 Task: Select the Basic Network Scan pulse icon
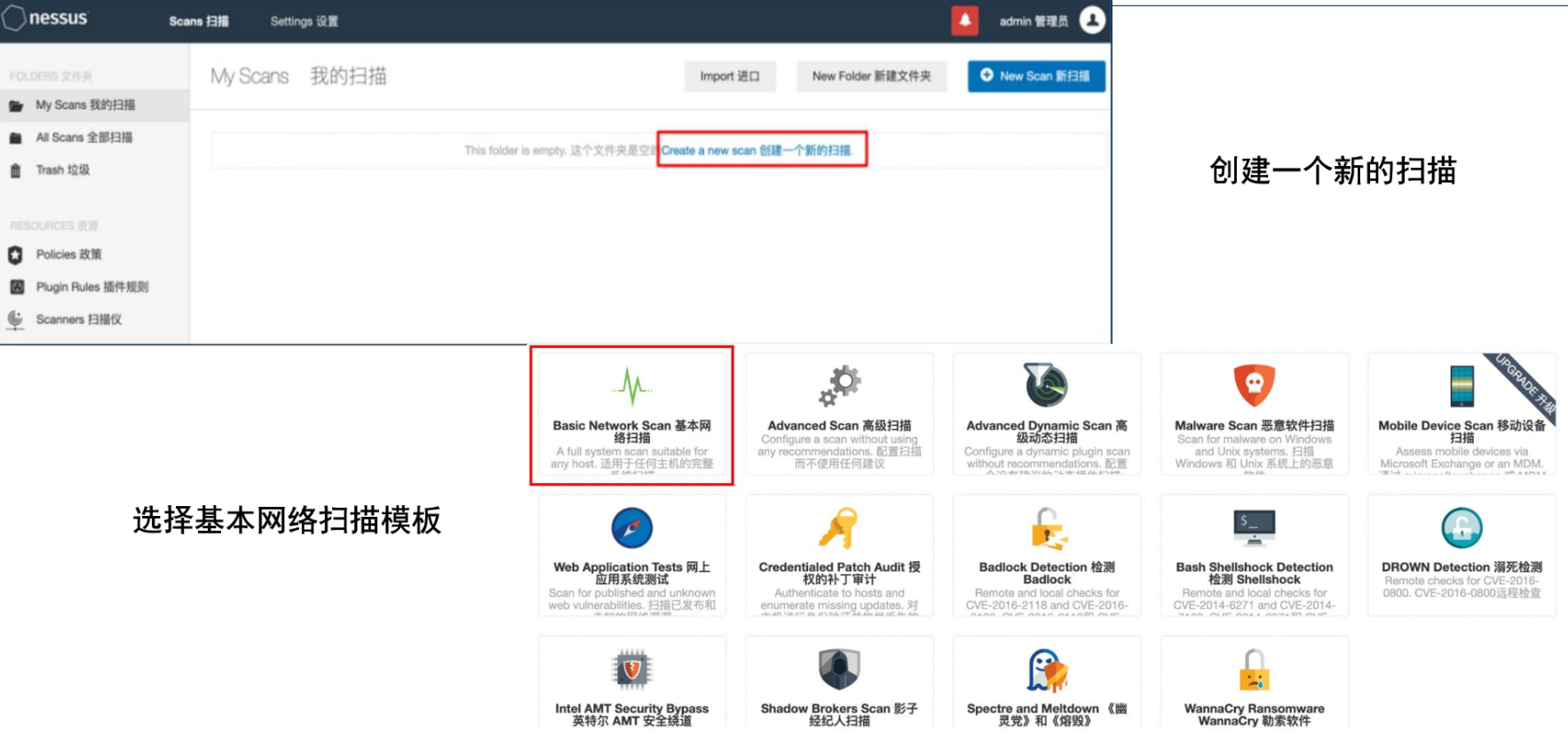(x=631, y=386)
